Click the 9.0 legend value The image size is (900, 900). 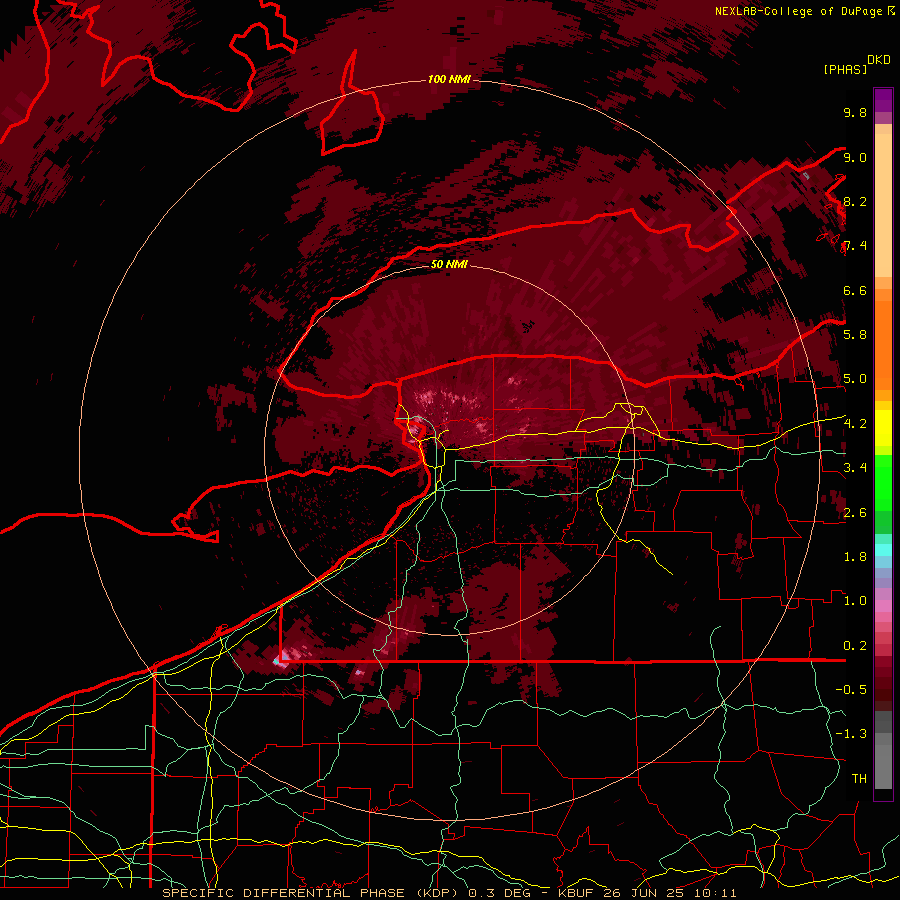855,157
